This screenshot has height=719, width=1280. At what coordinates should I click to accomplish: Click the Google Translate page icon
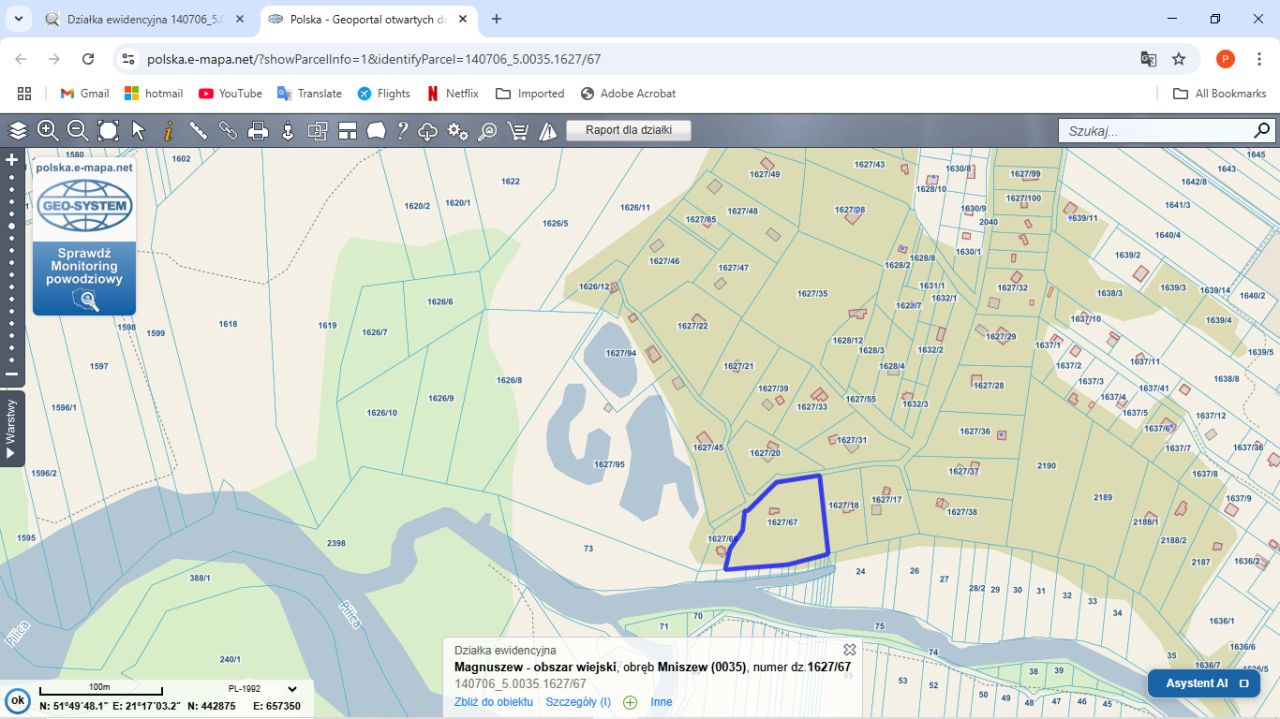click(1149, 59)
